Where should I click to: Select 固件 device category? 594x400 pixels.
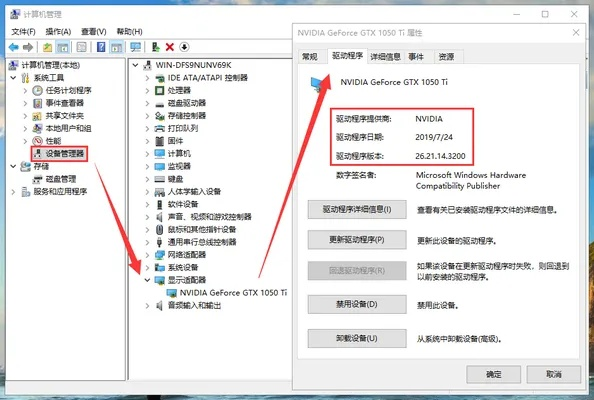pyautogui.click(x=175, y=141)
